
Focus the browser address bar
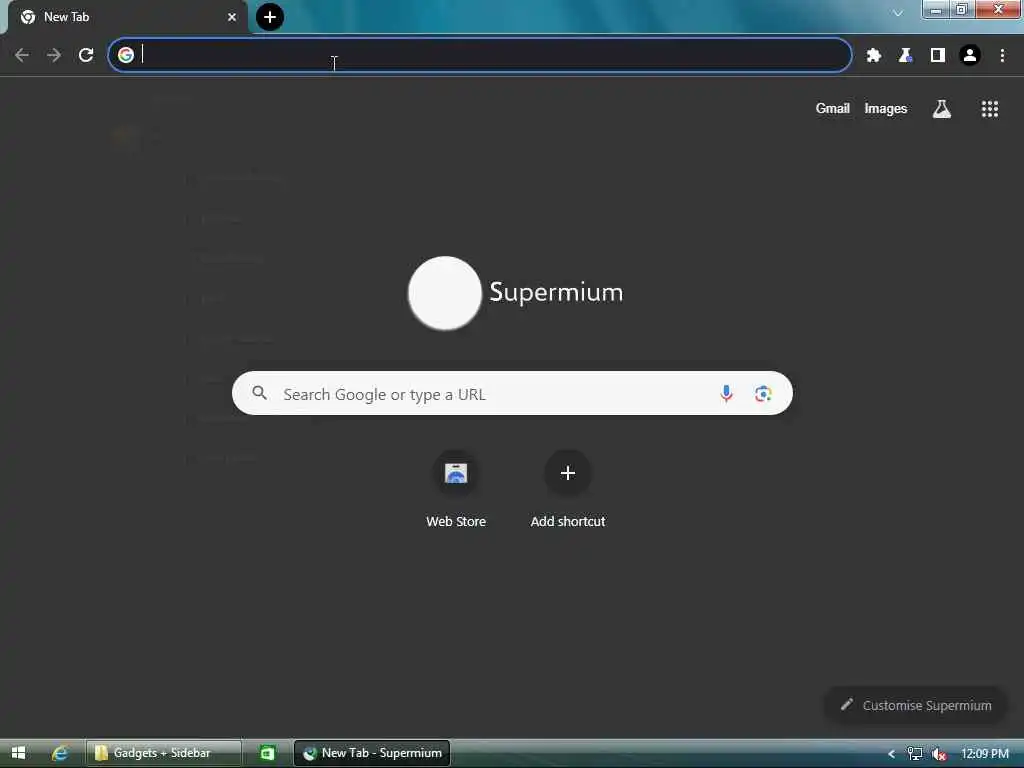tap(480, 55)
